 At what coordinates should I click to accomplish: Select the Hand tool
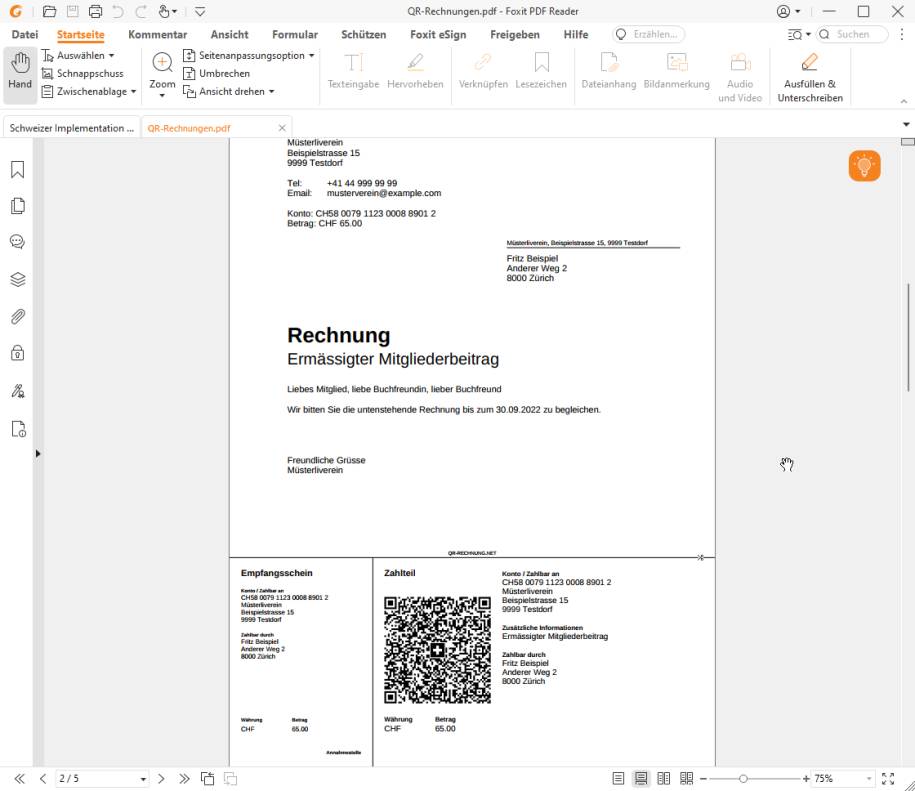(19, 70)
